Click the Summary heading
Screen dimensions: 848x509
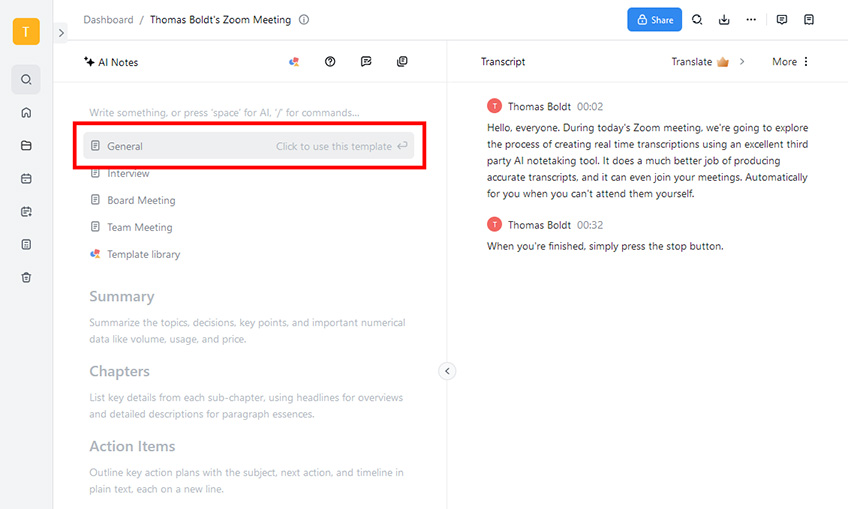(x=122, y=296)
